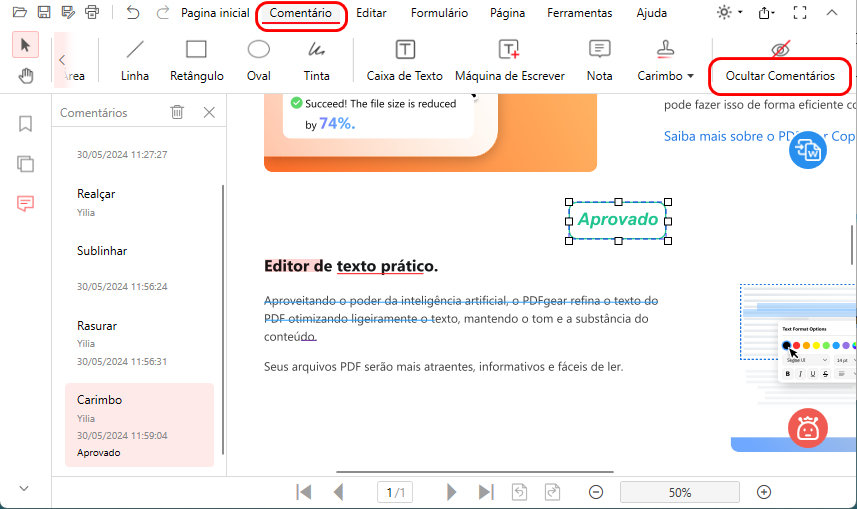
Task: Open the 50% zoom level box
Action: (x=679, y=492)
